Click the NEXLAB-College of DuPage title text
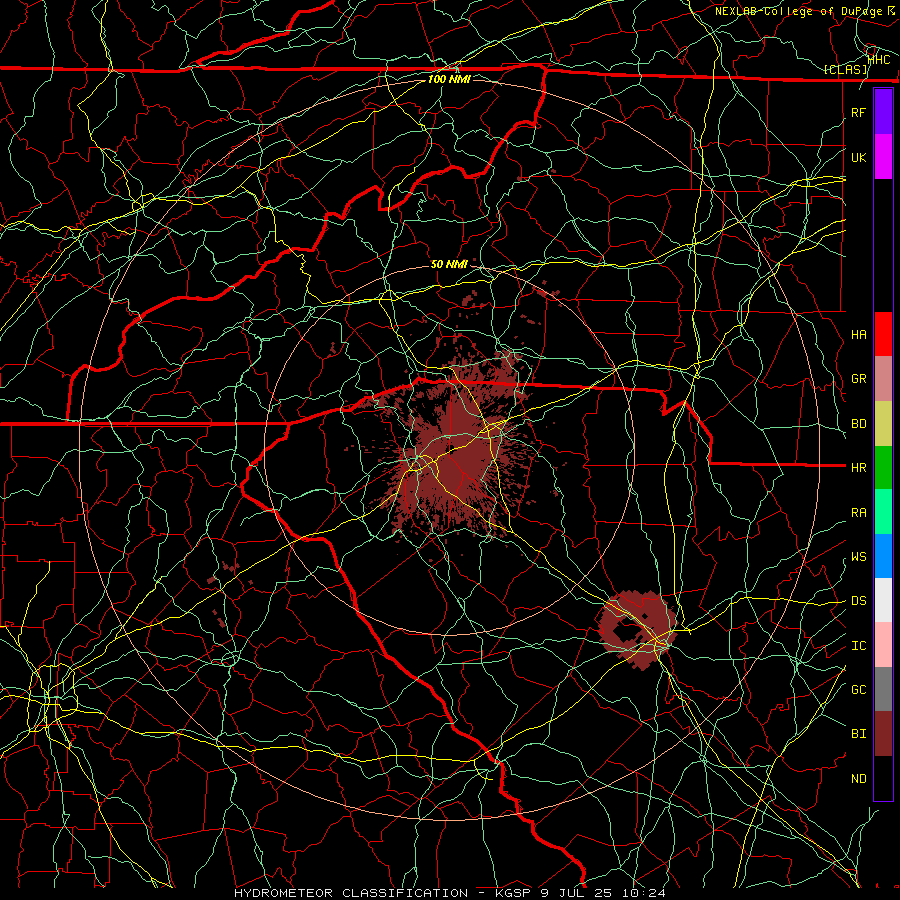The height and width of the screenshot is (900, 900). (x=801, y=11)
